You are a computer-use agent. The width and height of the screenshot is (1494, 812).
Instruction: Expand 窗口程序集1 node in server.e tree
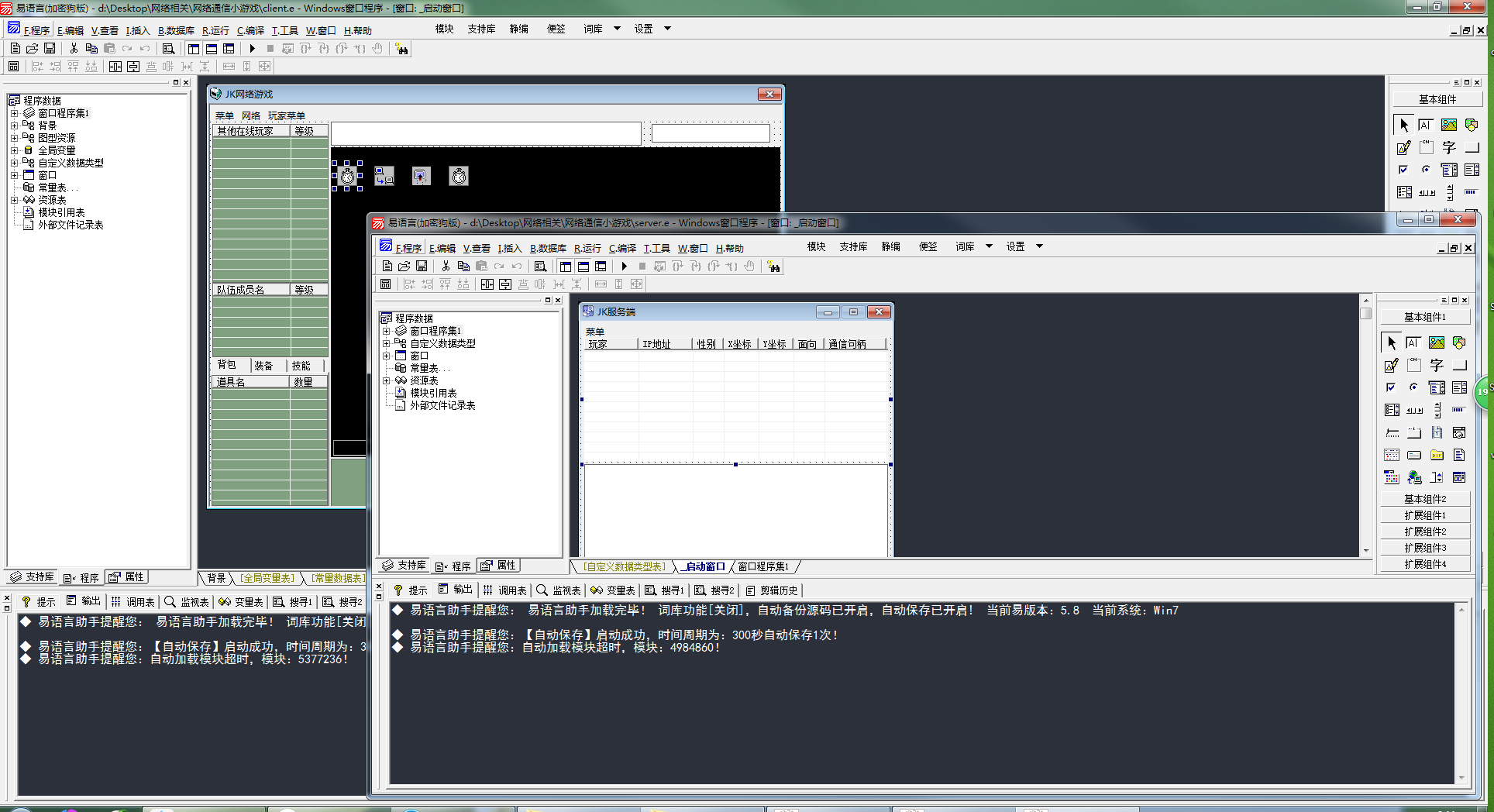(386, 331)
